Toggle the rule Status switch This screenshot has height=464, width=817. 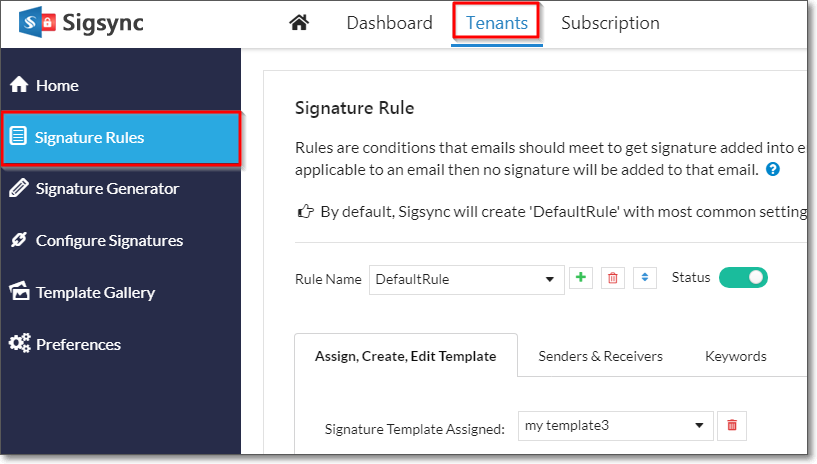pyautogui.click(x=743, y=278)
